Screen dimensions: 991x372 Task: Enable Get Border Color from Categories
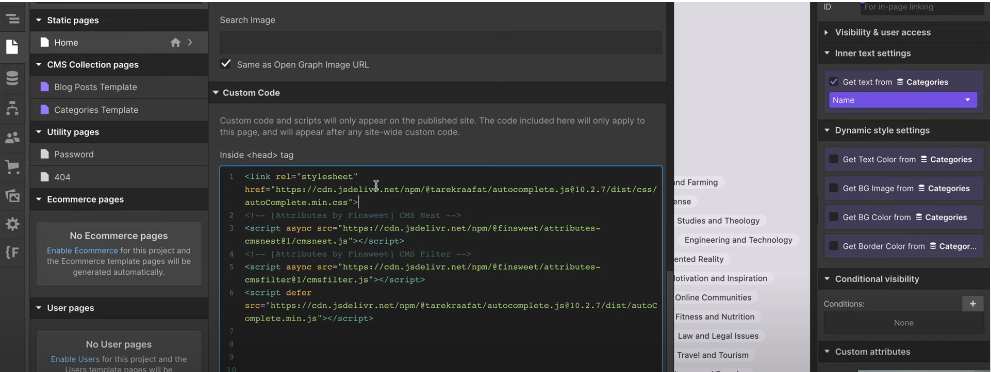click(834, 246)
